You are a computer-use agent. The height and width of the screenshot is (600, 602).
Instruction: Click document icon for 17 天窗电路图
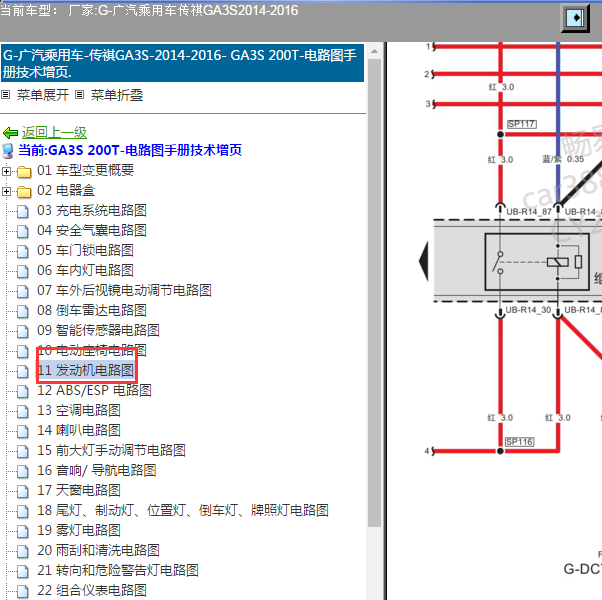click(x=23, y=491)
